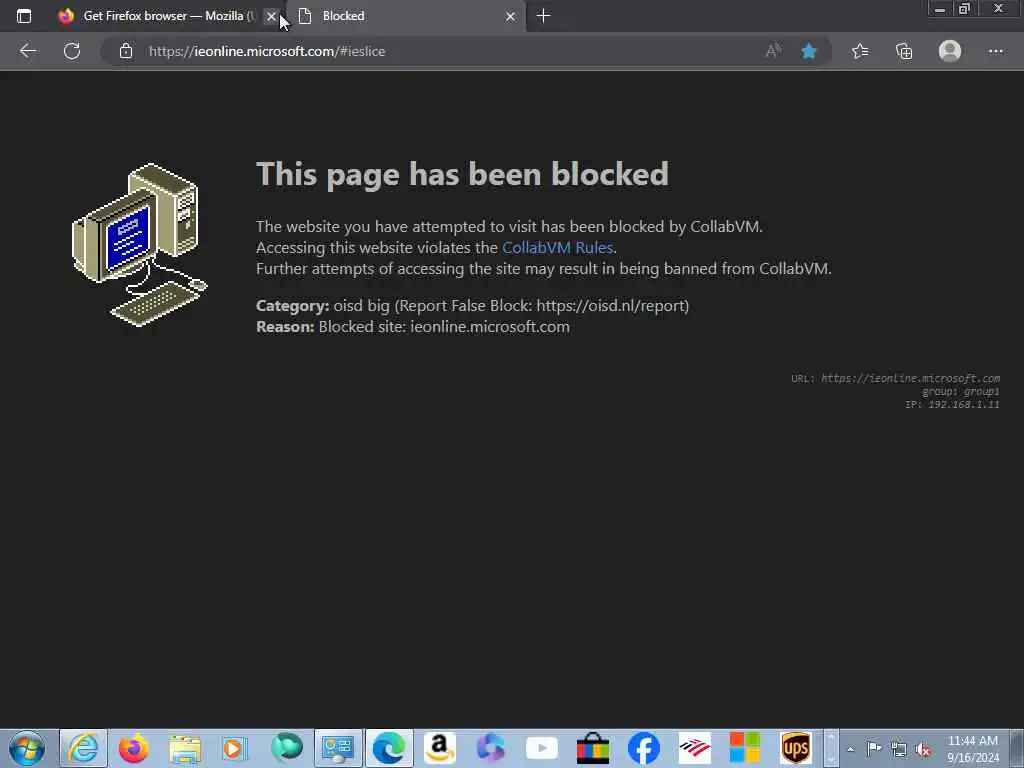Screen dimensions: 1024x768
Task: Click the IP: 192.168.1.11 text
Action: pos(952,404)
